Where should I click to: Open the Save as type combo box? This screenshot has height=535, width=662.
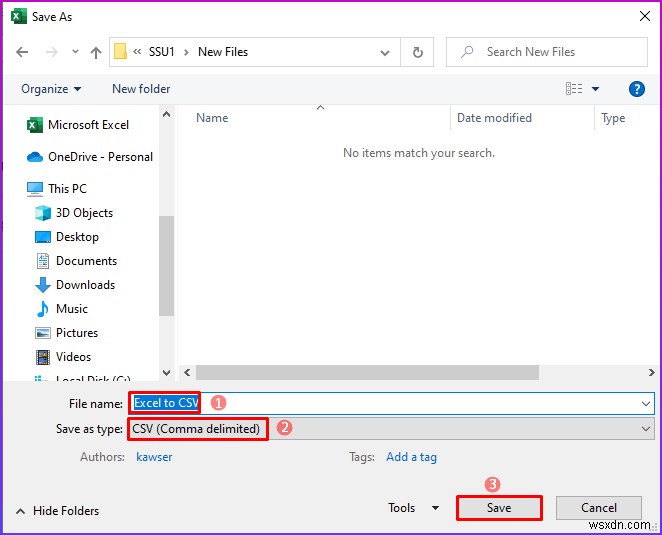pyautogui.click(x=391, y=429)
